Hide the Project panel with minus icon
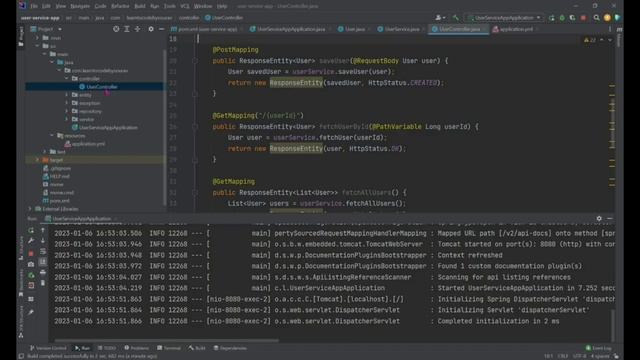The height and width of the screenshot is (360, 640). click(162, 29)
